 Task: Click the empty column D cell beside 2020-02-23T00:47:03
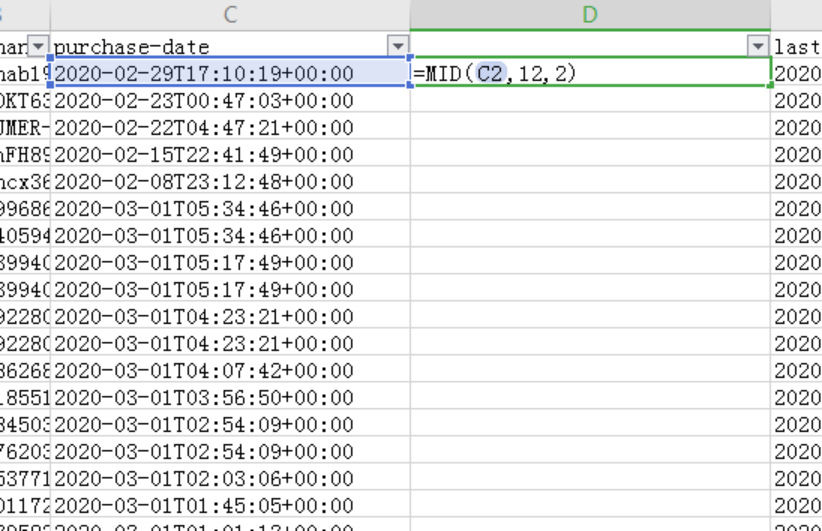tap(590, 100)
